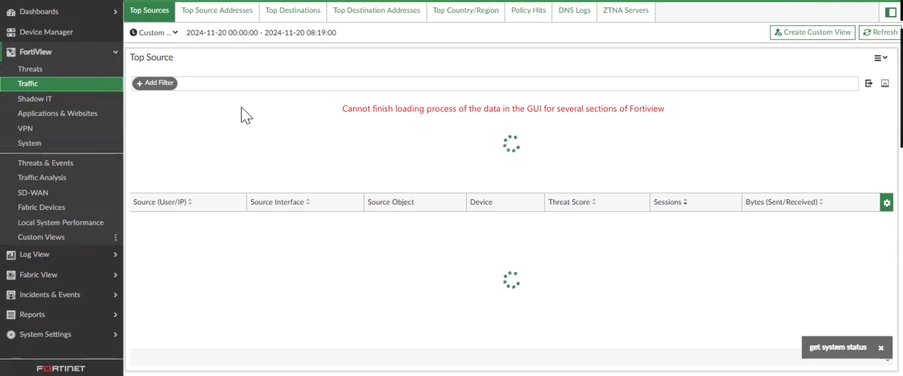Viewport: 903px width, 376px height.
Task: Collapse the FortiView menu section
Action: click(116, 52)
